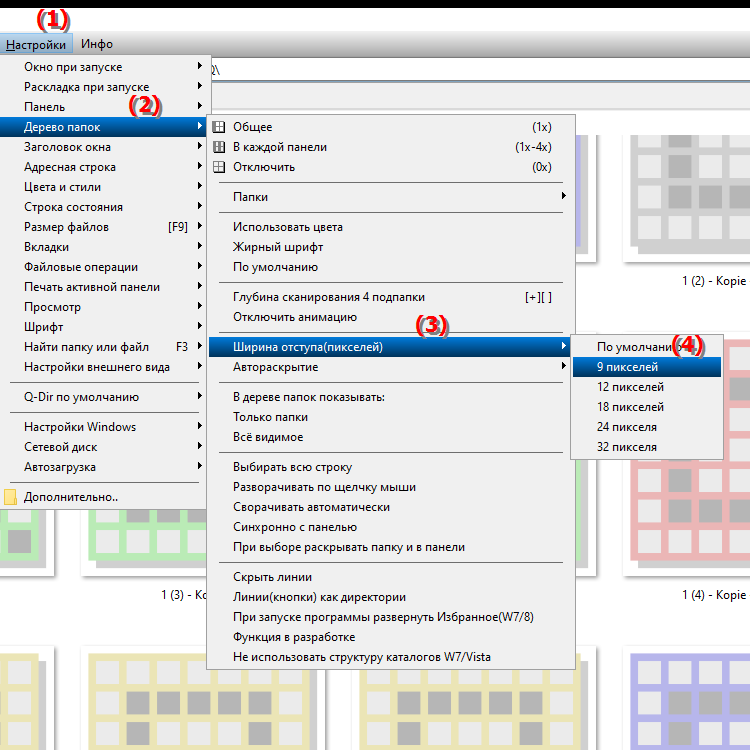Screen dimensions: 750x750
Task: Open the Вкладки submenu
Action: (103, 247)
